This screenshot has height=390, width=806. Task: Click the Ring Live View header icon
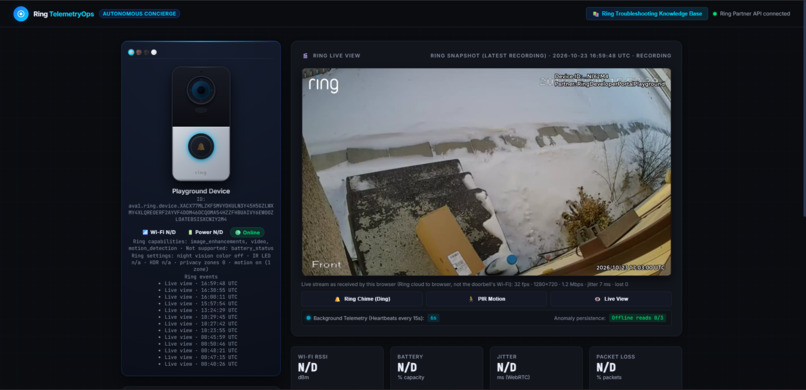click(305, 55)
